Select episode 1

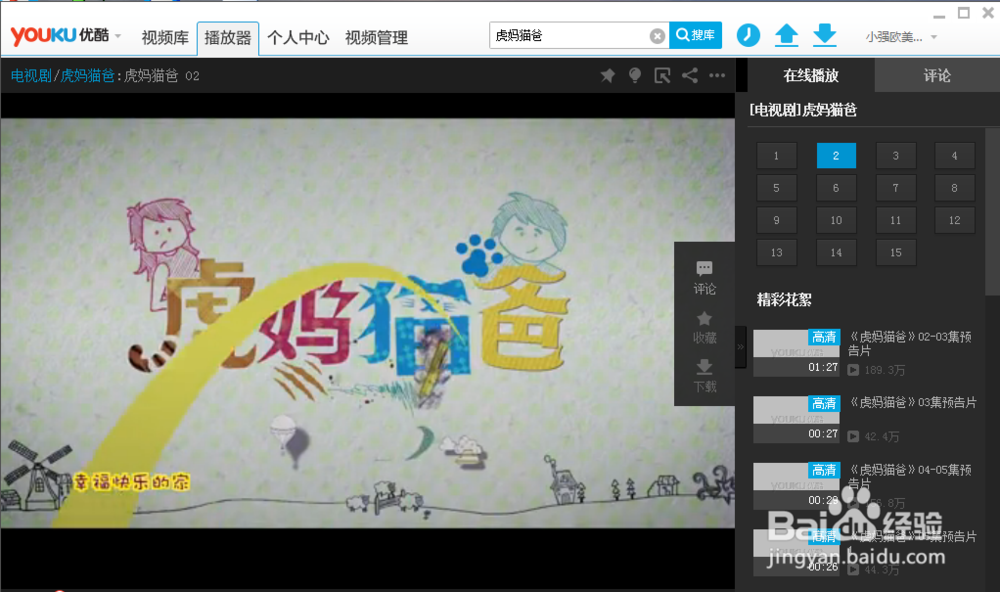pos(776,156)
